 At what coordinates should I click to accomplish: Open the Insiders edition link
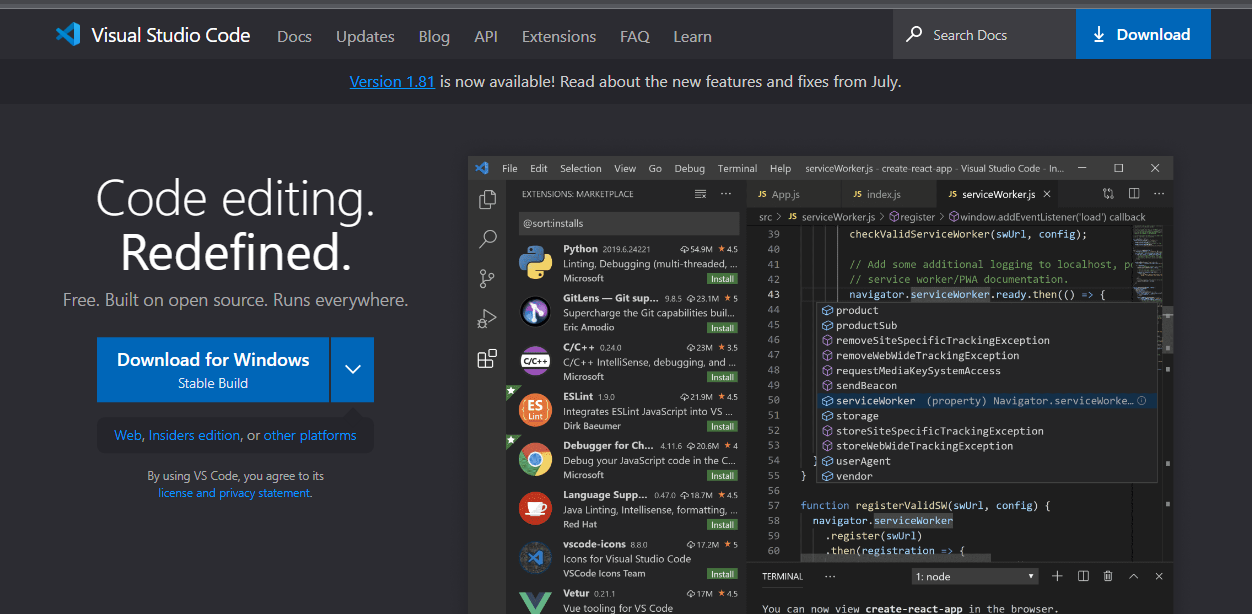click(194, 435)
